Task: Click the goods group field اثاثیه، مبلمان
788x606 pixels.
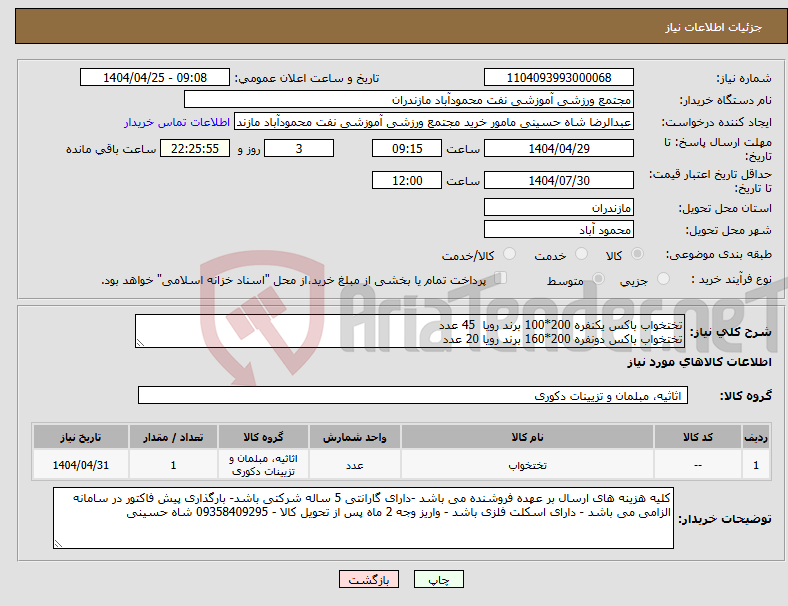Action: click(x=413, y=395)
